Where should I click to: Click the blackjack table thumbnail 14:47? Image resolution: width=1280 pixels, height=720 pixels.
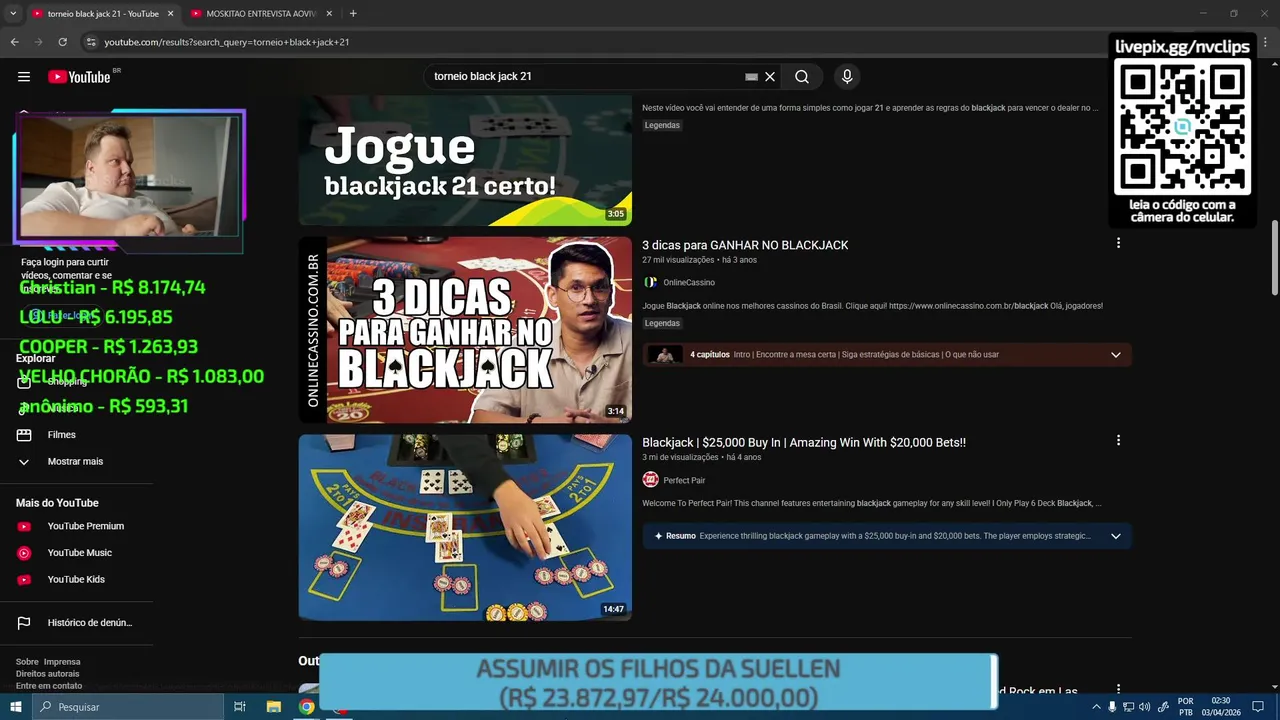pos(465,527)
